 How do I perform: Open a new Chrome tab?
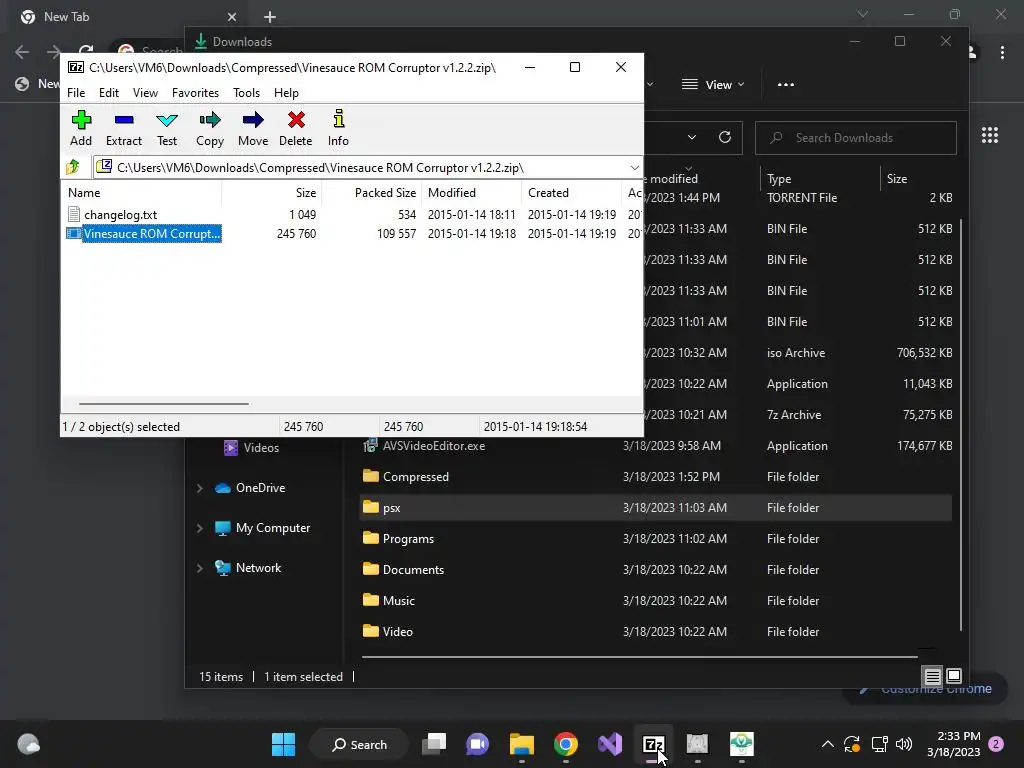[x=270, y=17]
